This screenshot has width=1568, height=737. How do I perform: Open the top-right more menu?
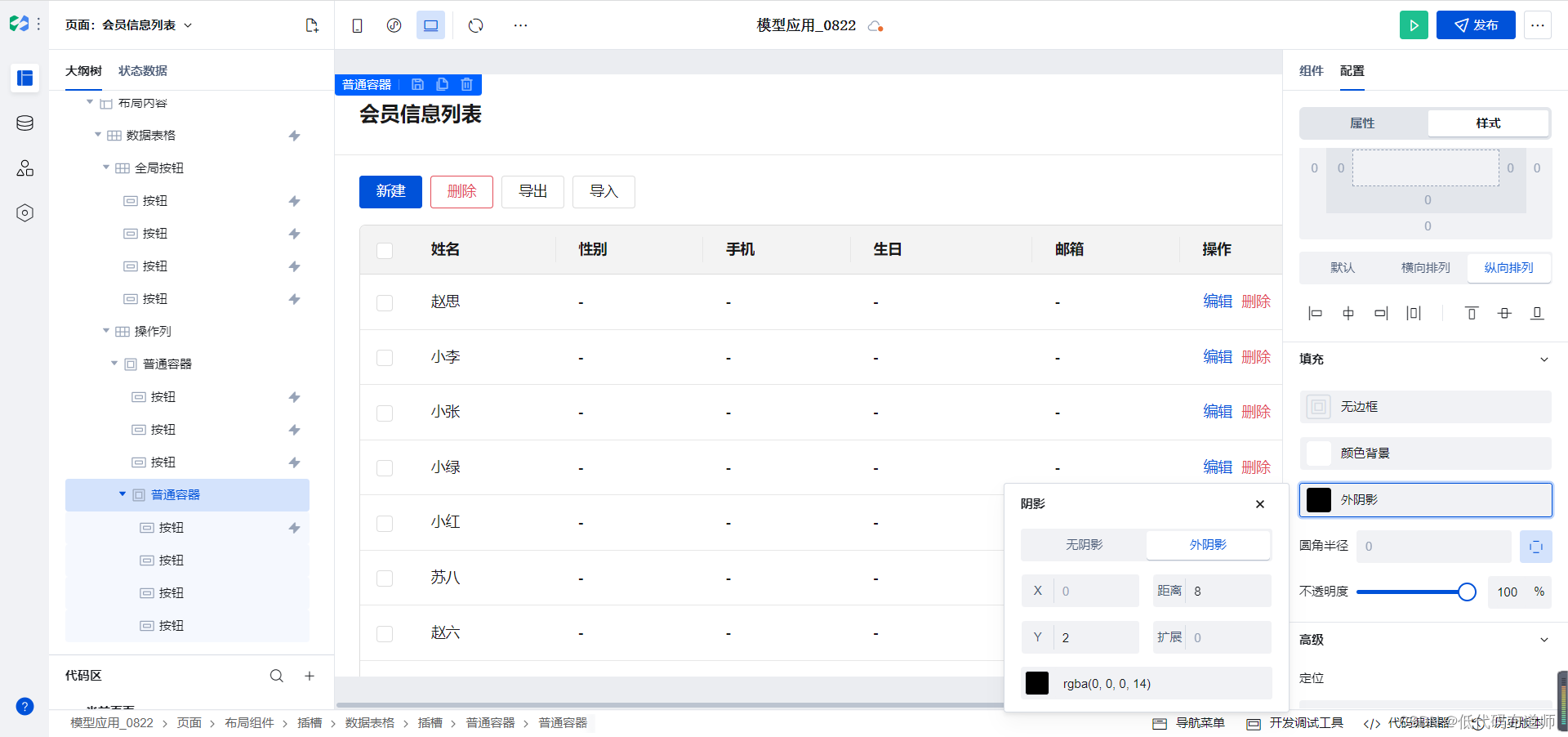tap(1538, 25)
